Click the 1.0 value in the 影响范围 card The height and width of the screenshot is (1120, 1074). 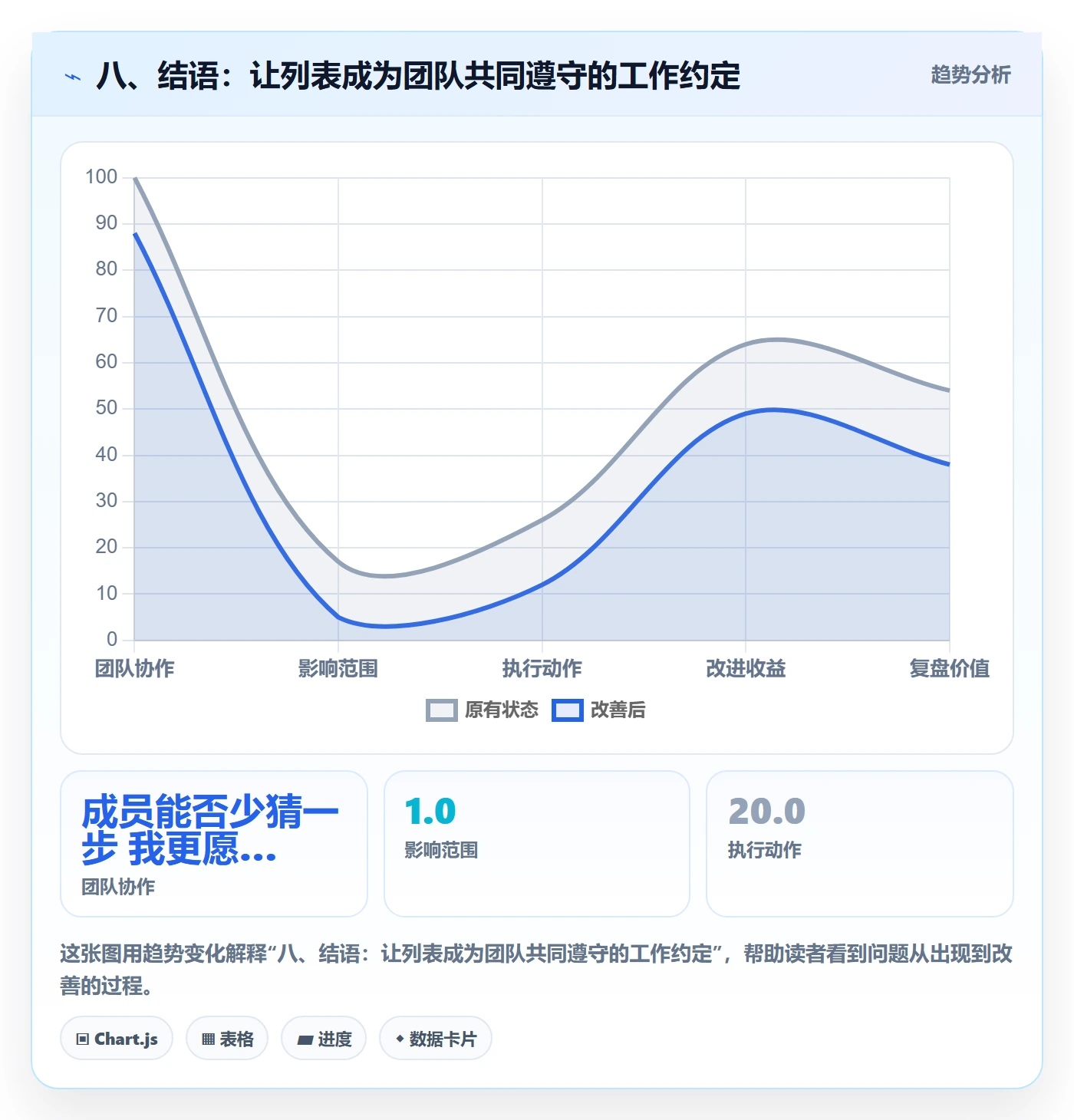(x=430, y=812)
